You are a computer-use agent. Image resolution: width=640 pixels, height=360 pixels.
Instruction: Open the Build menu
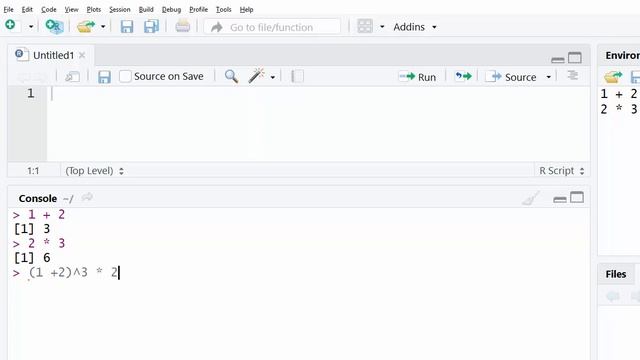click(146, 9)
